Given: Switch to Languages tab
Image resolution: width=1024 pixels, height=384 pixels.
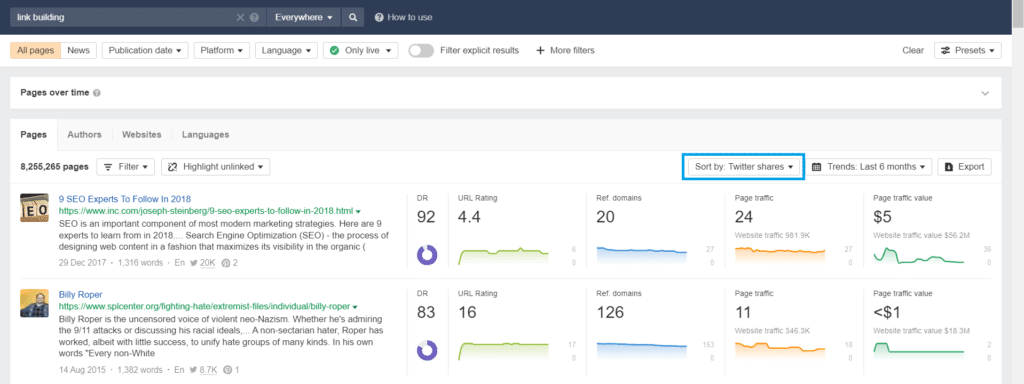Looking at the screenshot, I should [x=205, y=135].
